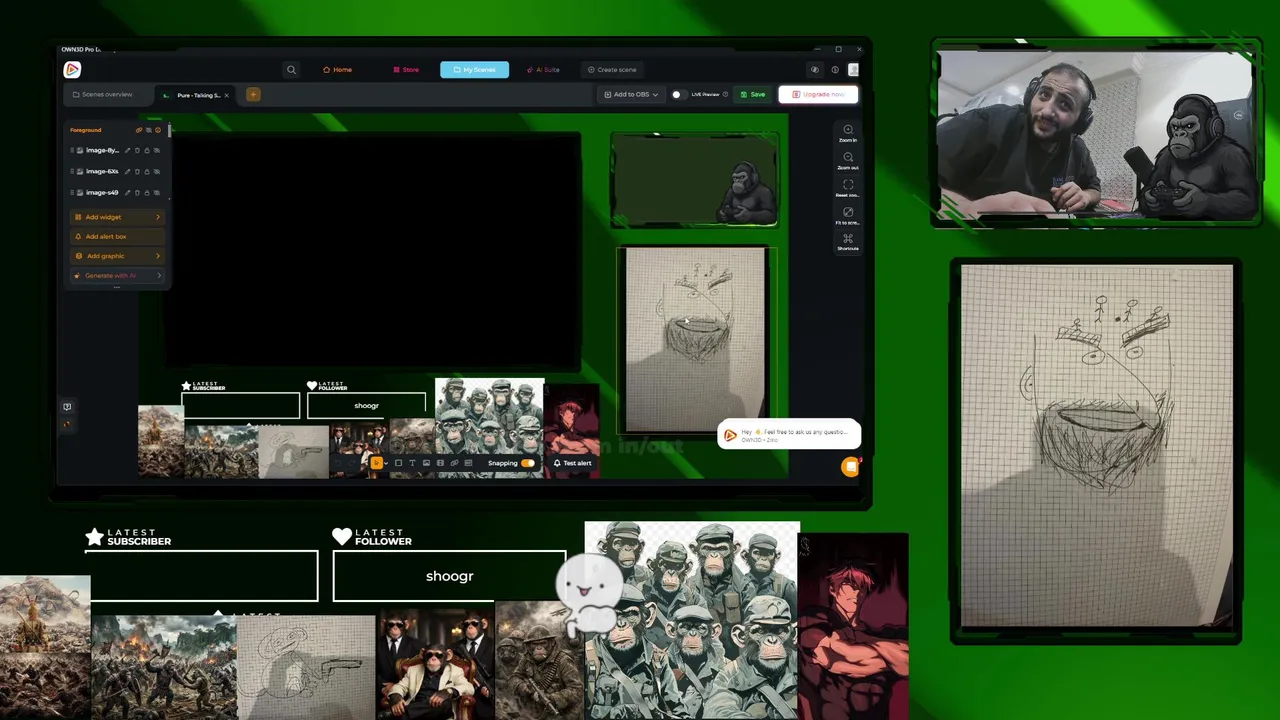Select the image-8y layer row

pyautogui.click(x=115, y=150)
